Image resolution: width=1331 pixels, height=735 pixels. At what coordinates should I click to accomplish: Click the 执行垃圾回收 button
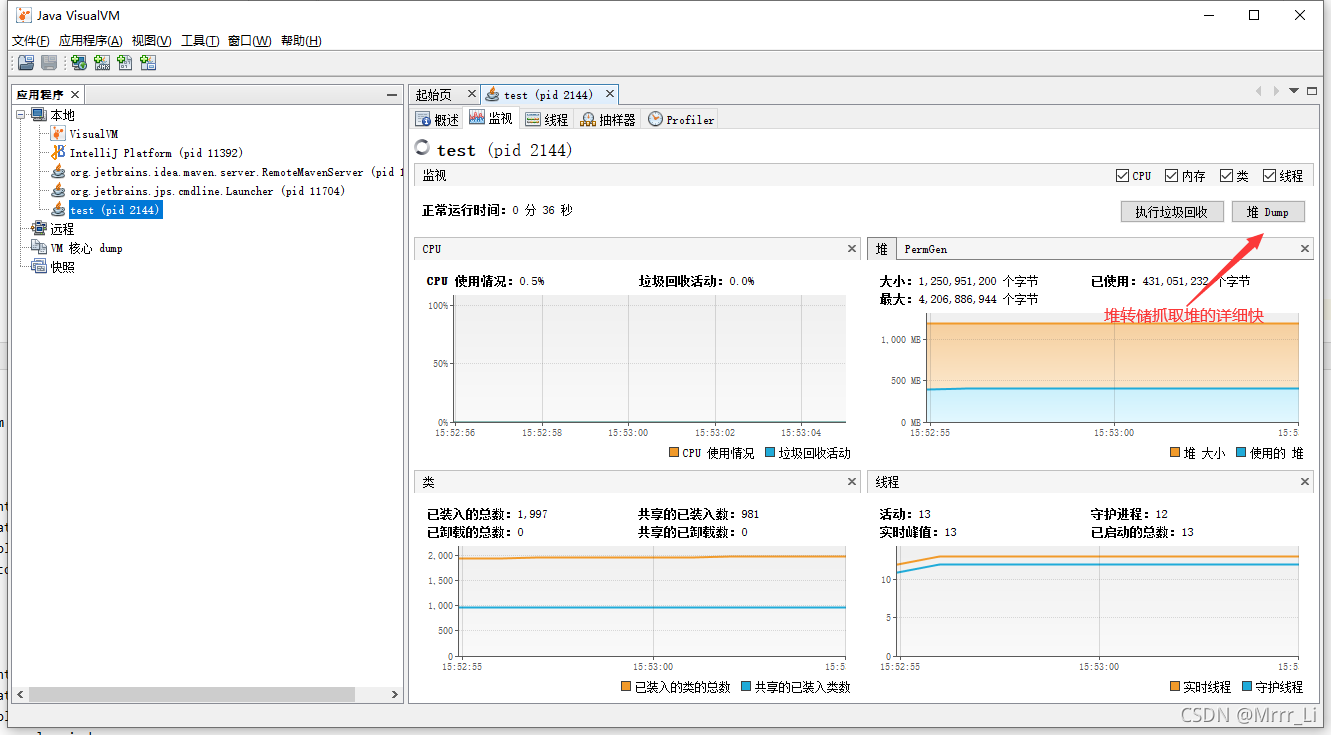click(1172, 212)
